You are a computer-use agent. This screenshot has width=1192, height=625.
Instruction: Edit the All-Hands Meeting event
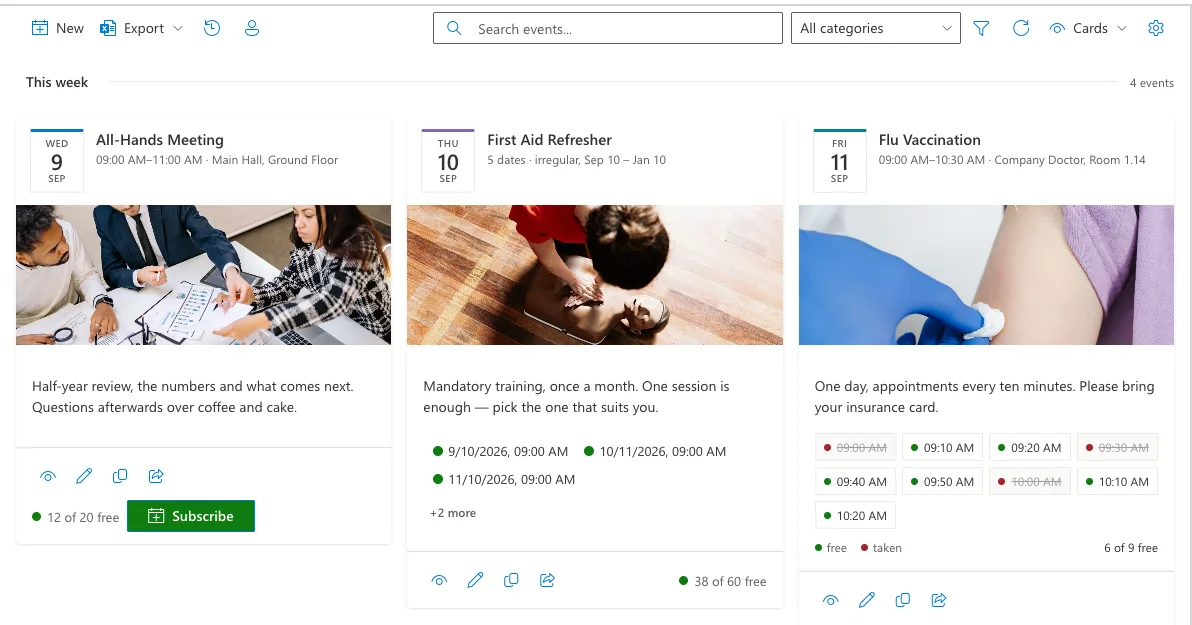coord(84,476)
